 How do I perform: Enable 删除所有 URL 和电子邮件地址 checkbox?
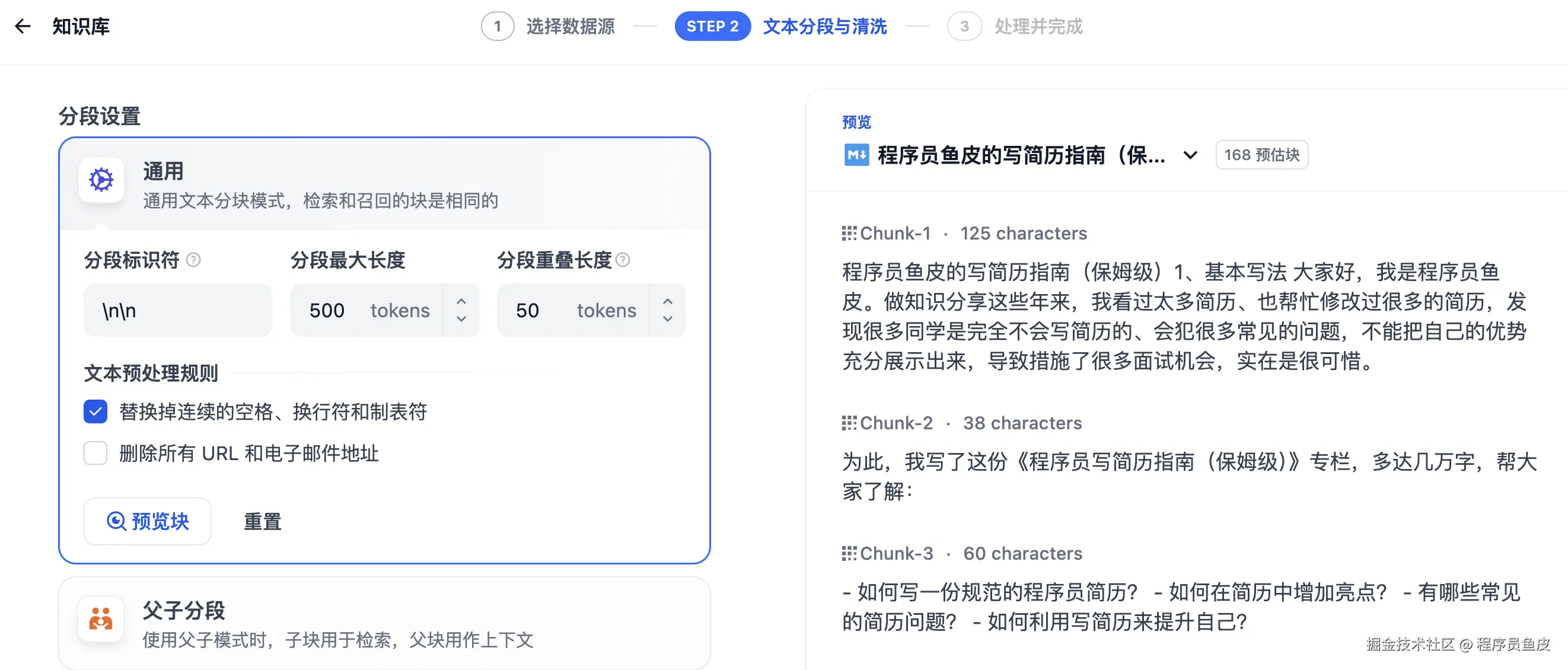point(95,454)
